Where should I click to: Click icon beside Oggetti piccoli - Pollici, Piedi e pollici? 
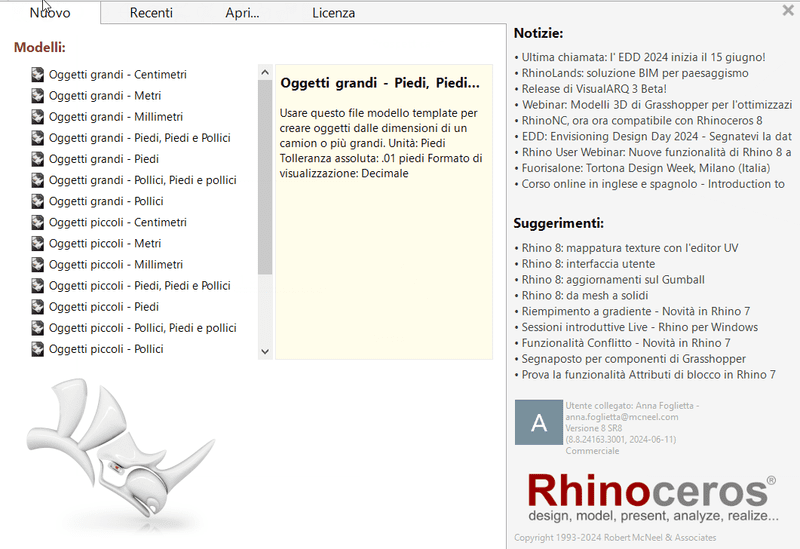(x=37, y=328)
